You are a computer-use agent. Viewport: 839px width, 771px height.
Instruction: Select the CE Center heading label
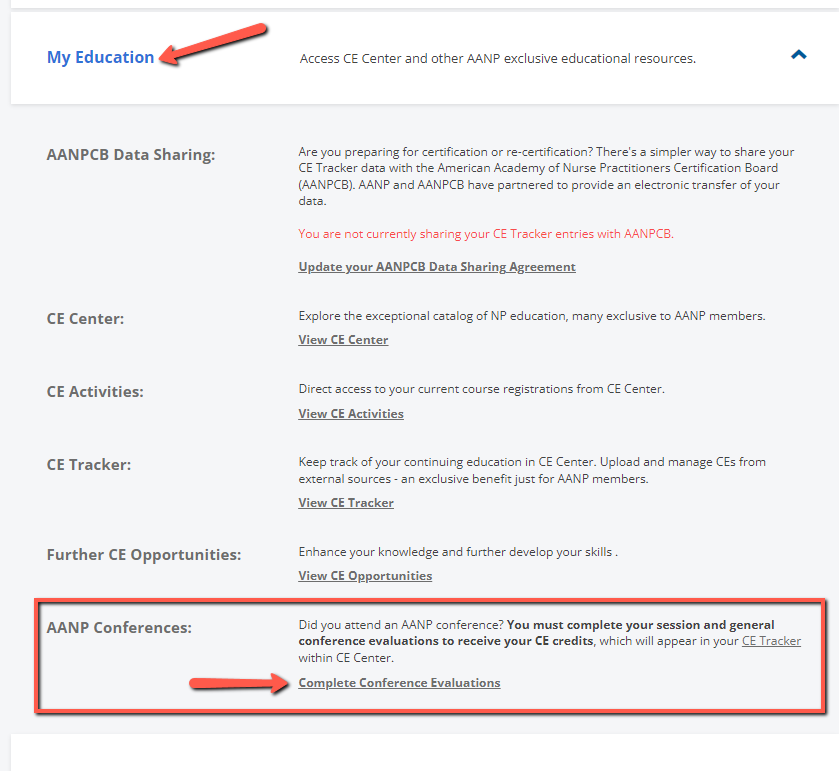tap(85, 319)
